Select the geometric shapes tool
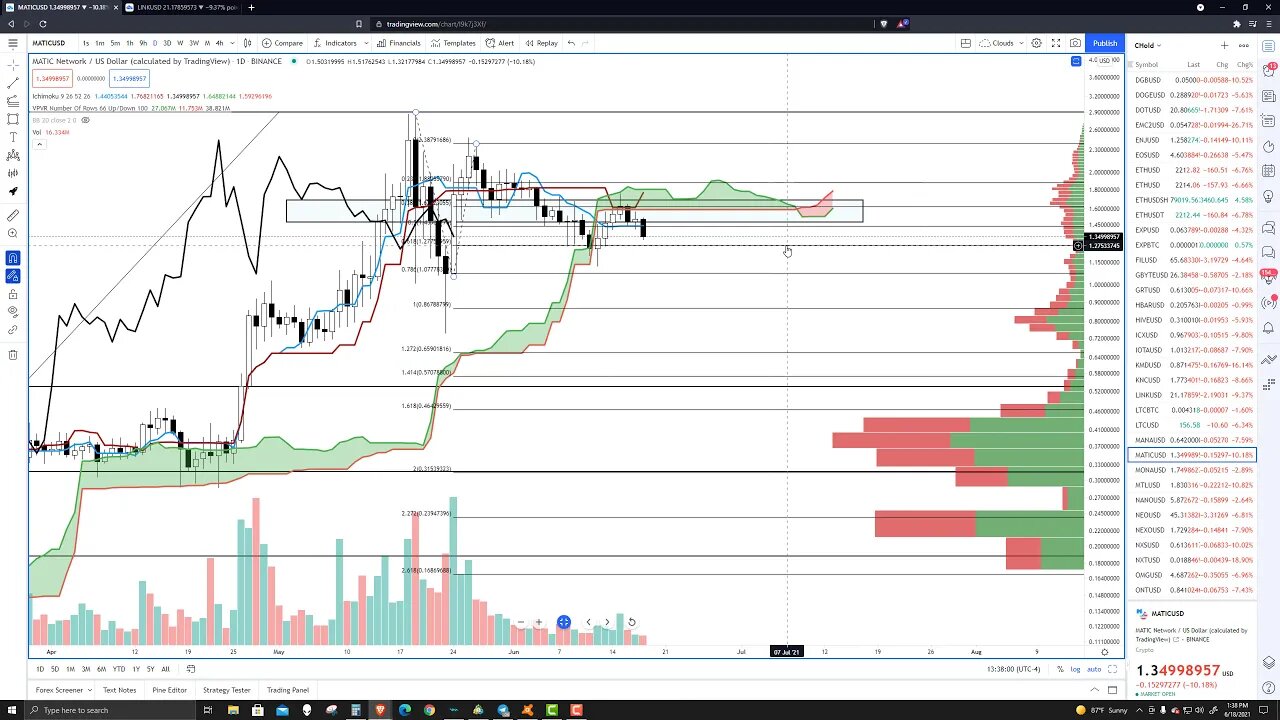This screenshot has width=1280, height=720. click(x=12, y=118)
